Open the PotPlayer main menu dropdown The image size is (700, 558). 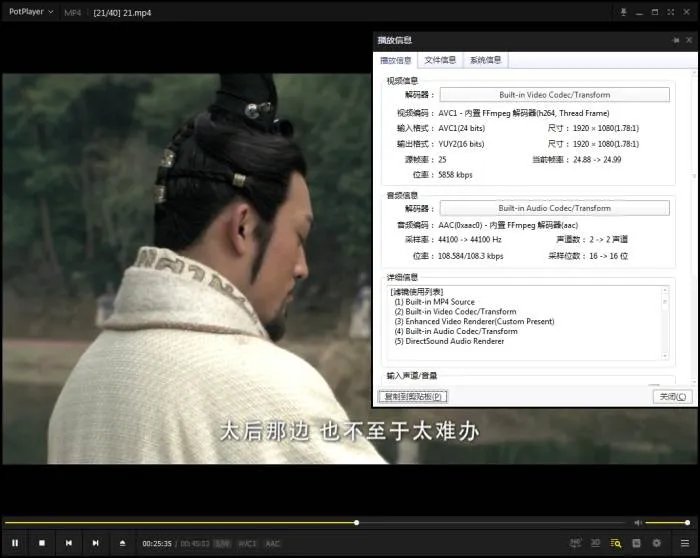coord(31,12)
